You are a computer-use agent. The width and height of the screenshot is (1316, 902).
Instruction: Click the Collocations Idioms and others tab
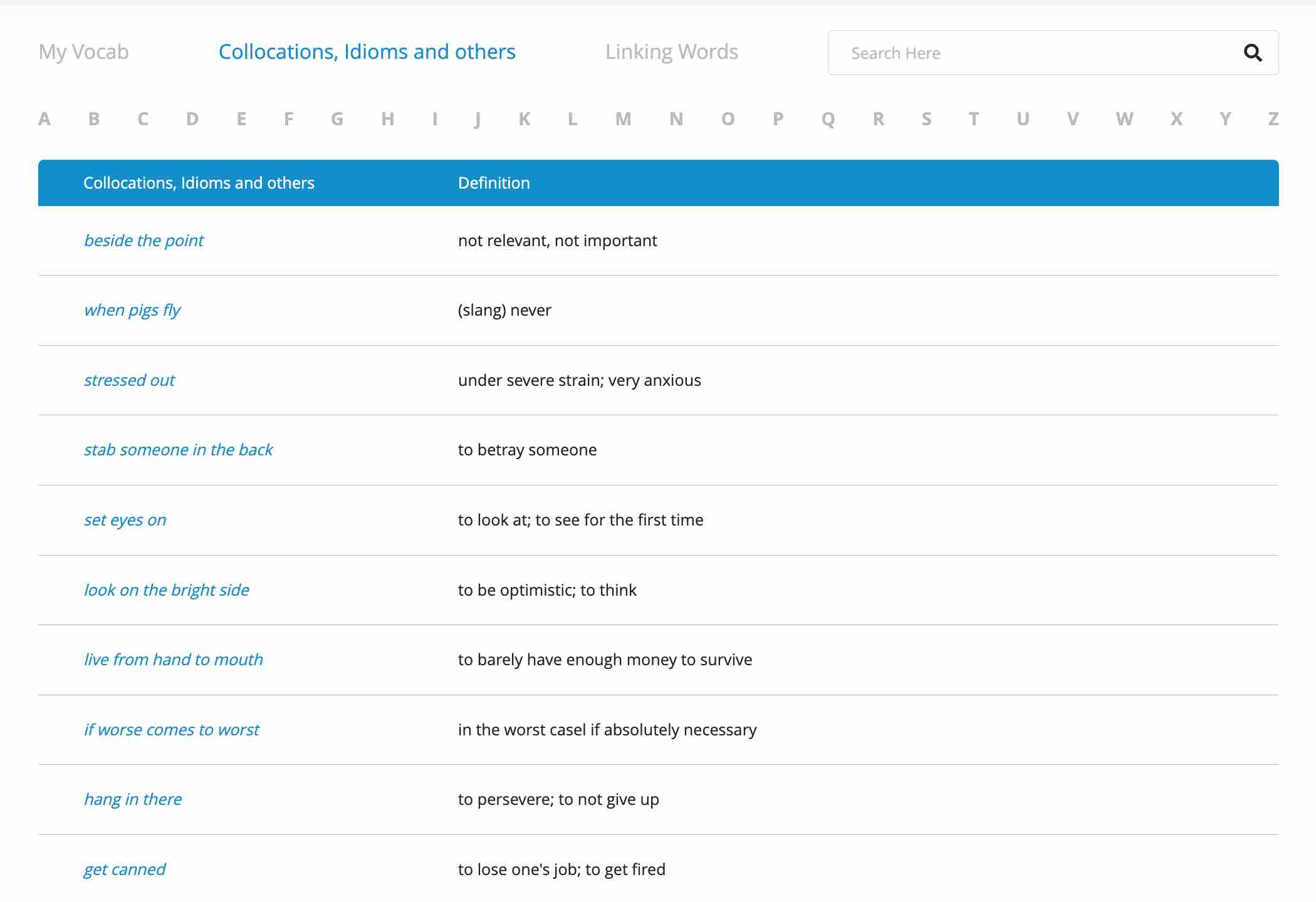[x=367, y=51]
